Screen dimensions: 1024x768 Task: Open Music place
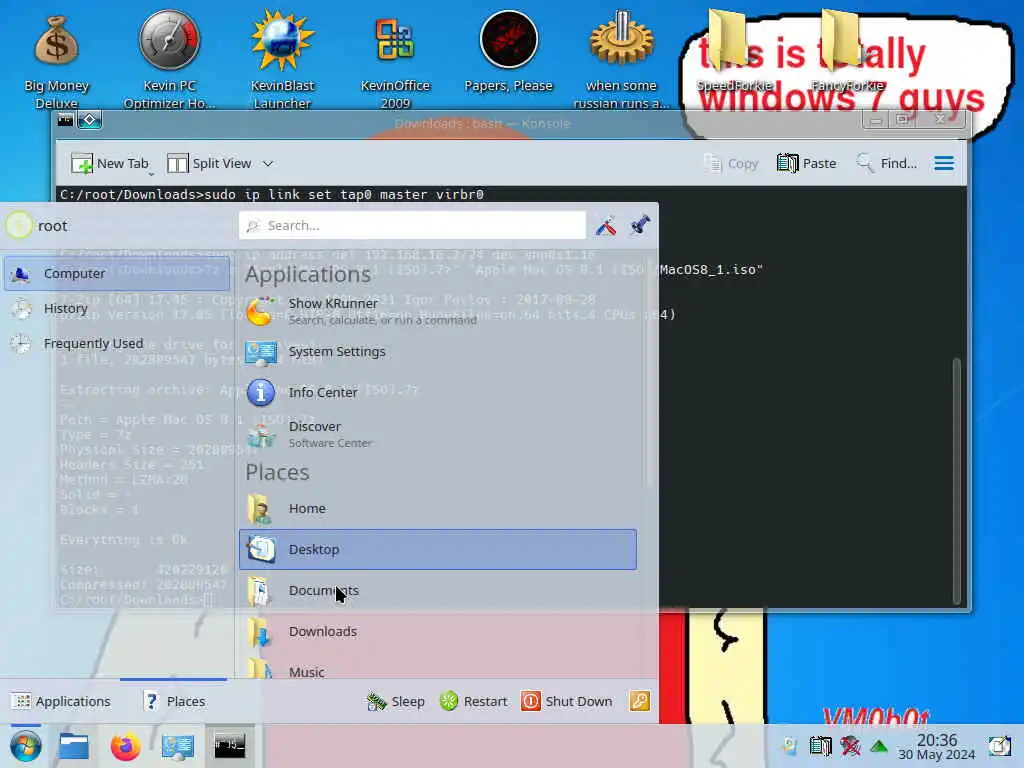[x=438, y=667]
